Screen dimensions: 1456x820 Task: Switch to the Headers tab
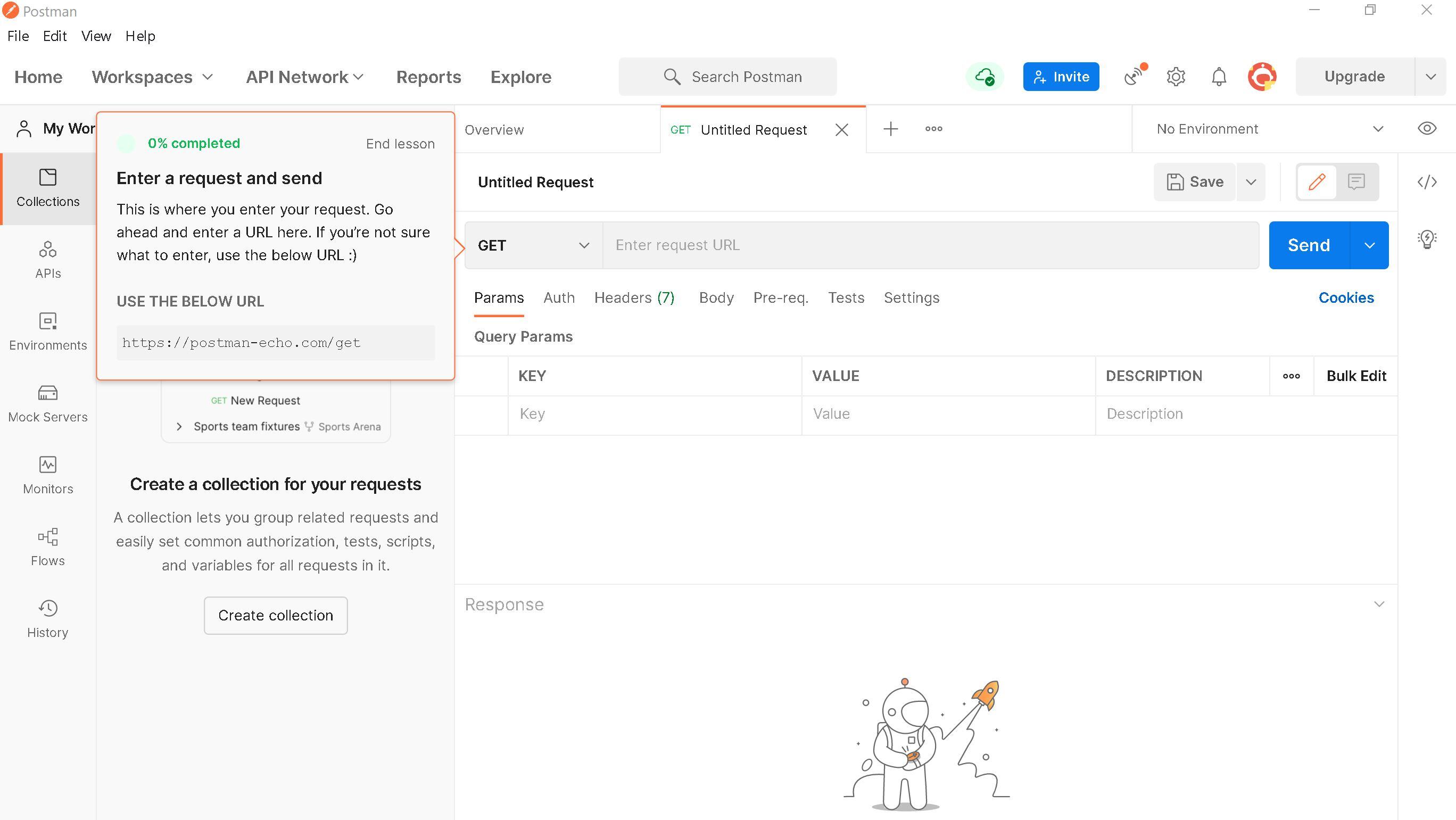[634, 298]
